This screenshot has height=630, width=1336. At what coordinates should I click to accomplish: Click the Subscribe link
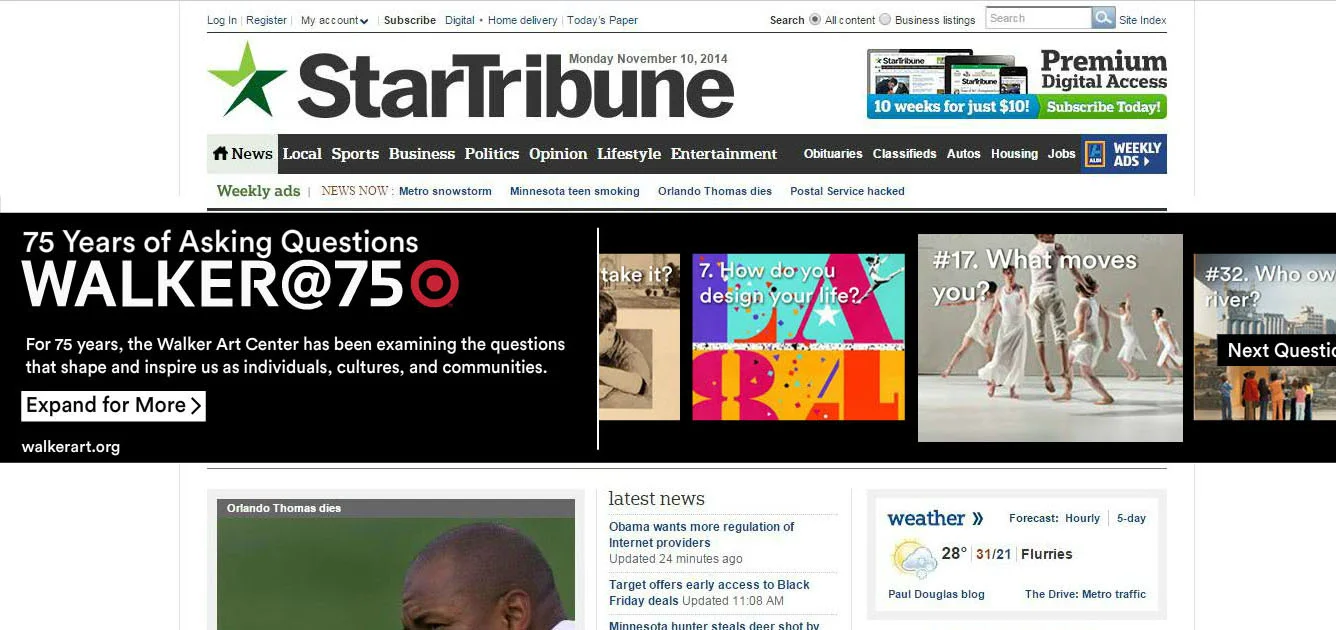(410, 20)
